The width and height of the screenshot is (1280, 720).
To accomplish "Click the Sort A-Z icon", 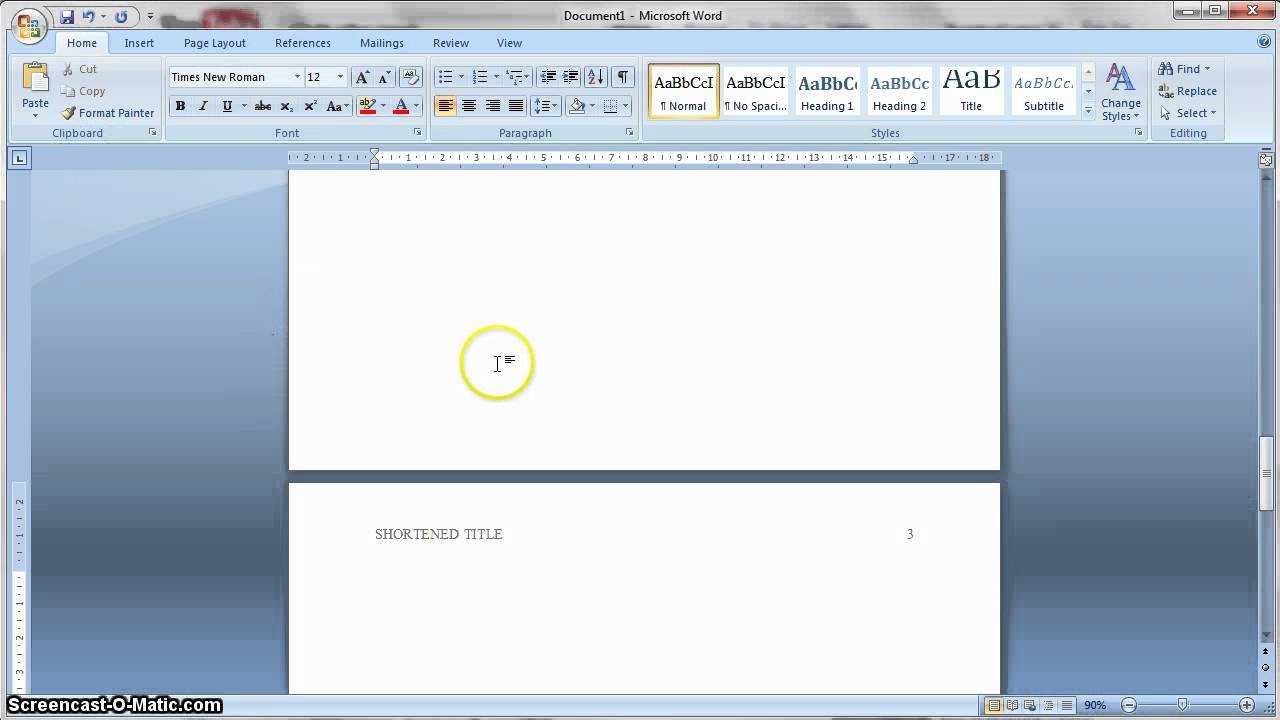I will [x=594, y=76].
